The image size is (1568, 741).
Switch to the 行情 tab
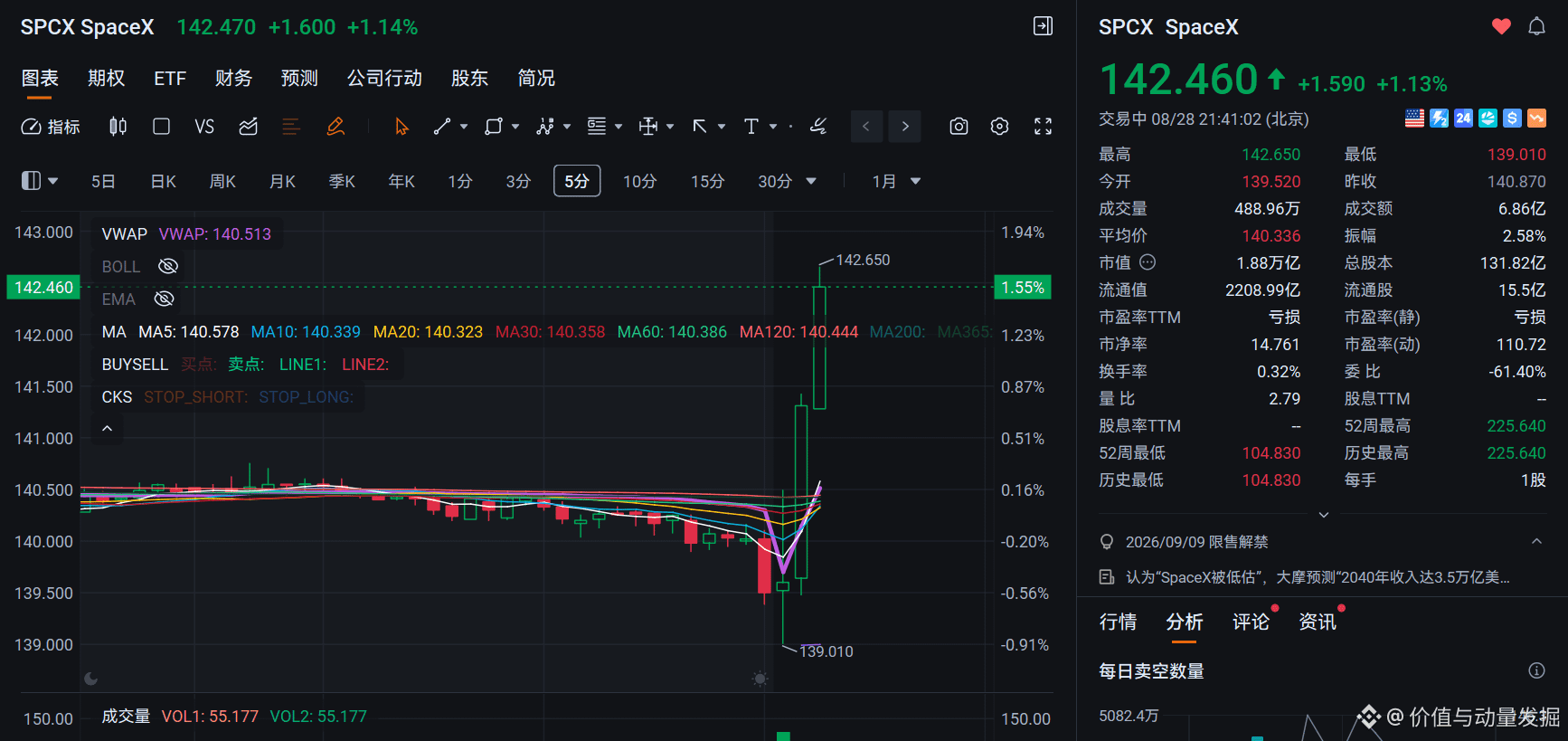(1118, 622)
